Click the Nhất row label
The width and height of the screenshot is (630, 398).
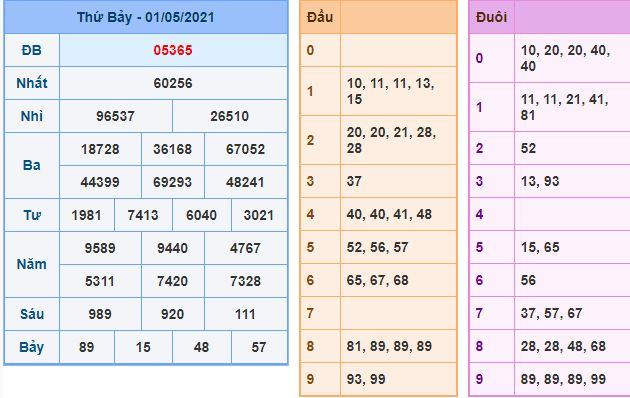click(31, 83)
